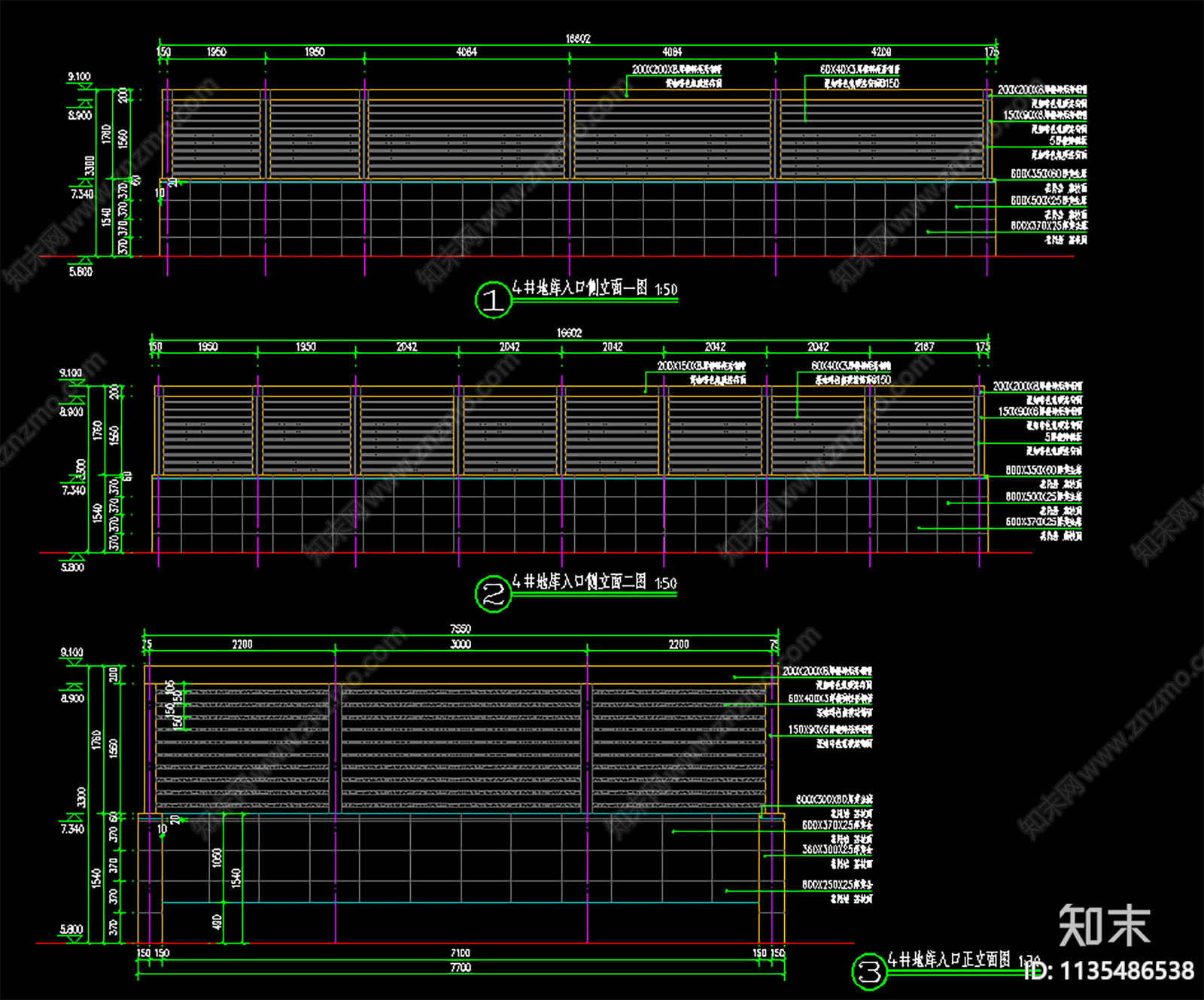
Task: Click the "9.100" level mark in elevation 1
Action: [79, 77]
